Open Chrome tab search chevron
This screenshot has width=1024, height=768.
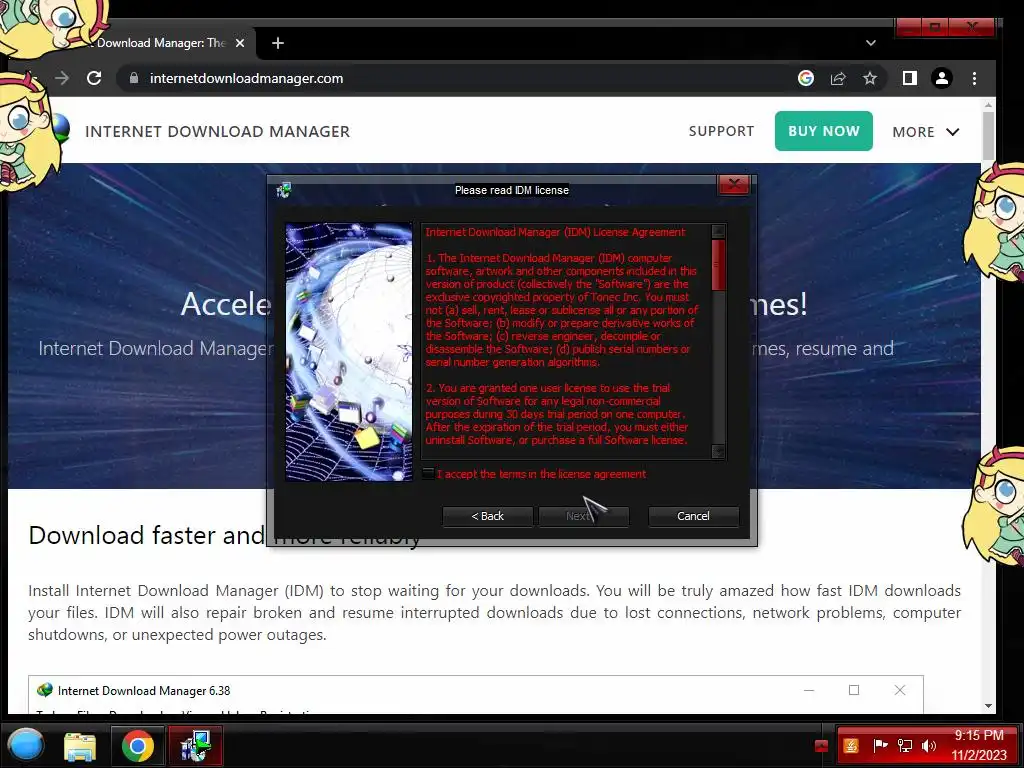pyautogui.click(x=871, y=43)
